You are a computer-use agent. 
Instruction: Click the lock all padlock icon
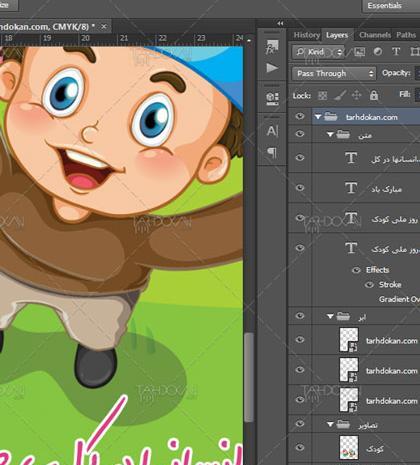tap(374, 96)
